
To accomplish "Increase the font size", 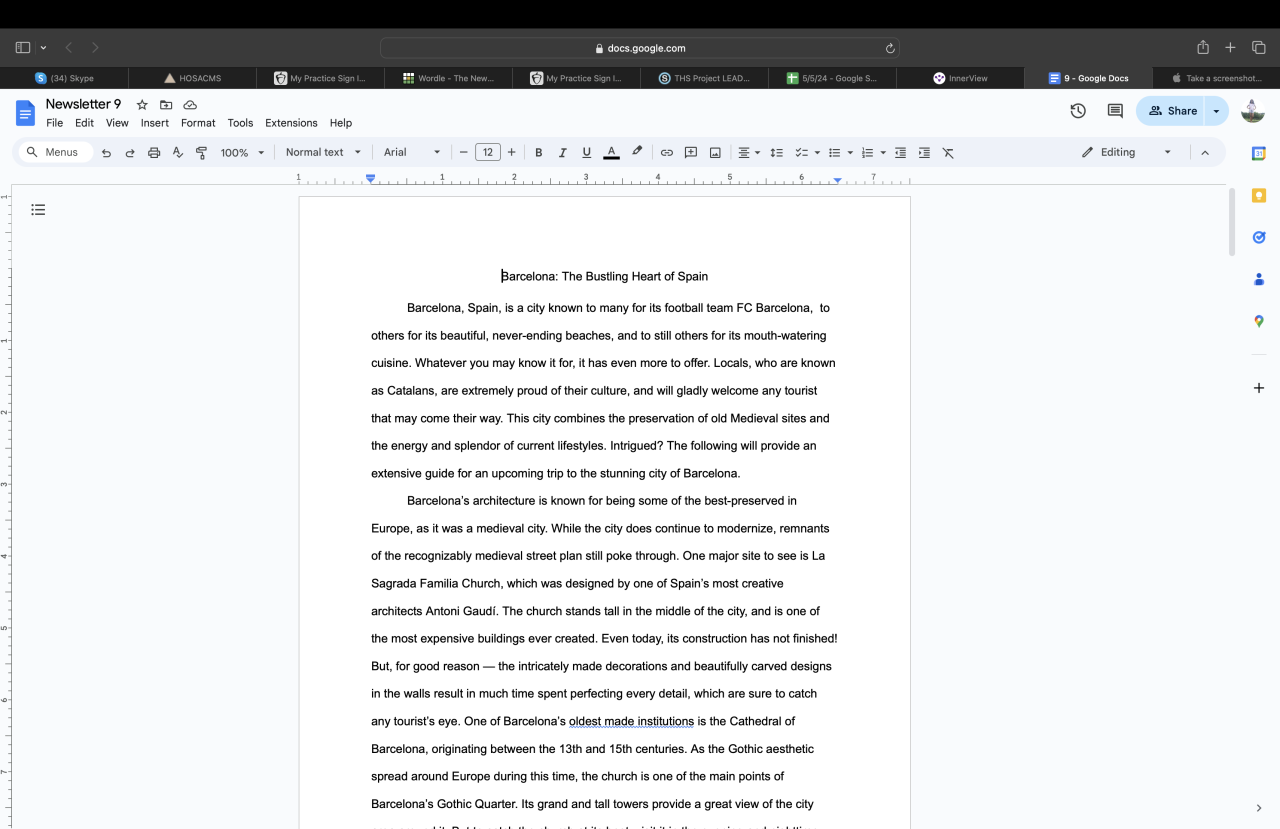I will (512, 153).
